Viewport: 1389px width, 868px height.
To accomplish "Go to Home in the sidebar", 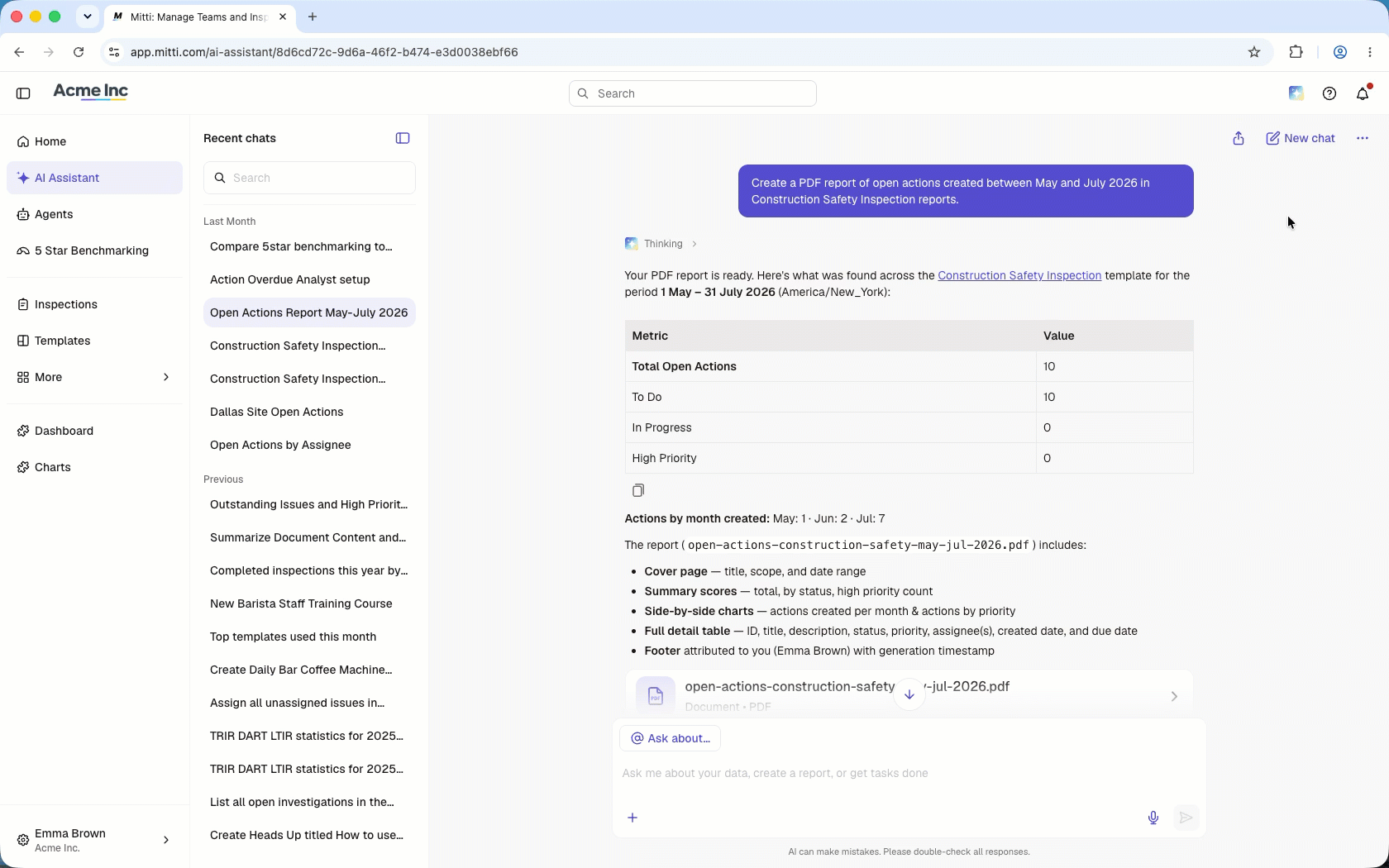I will point(94,141).
